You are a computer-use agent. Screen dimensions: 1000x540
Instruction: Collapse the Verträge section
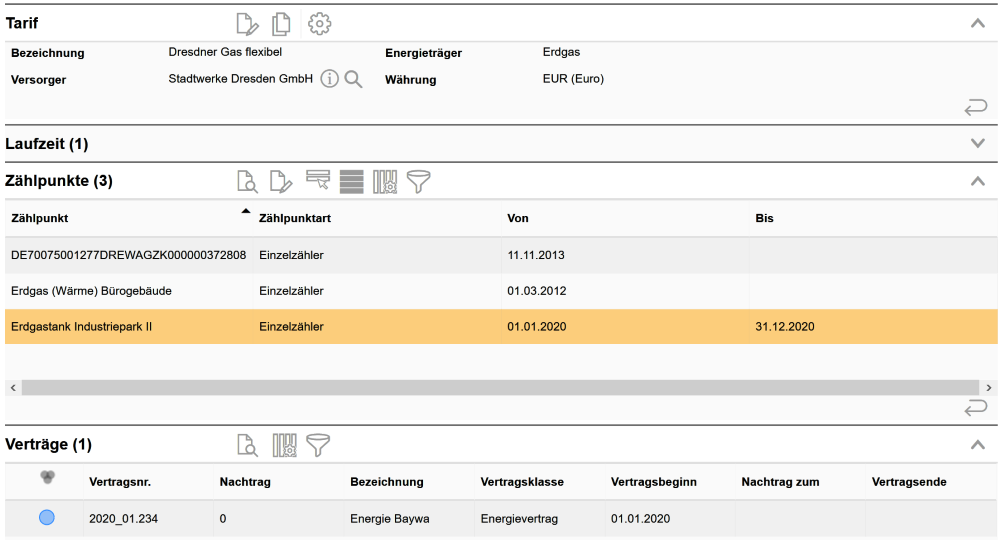pyautogui.click(x=978, y=445)
